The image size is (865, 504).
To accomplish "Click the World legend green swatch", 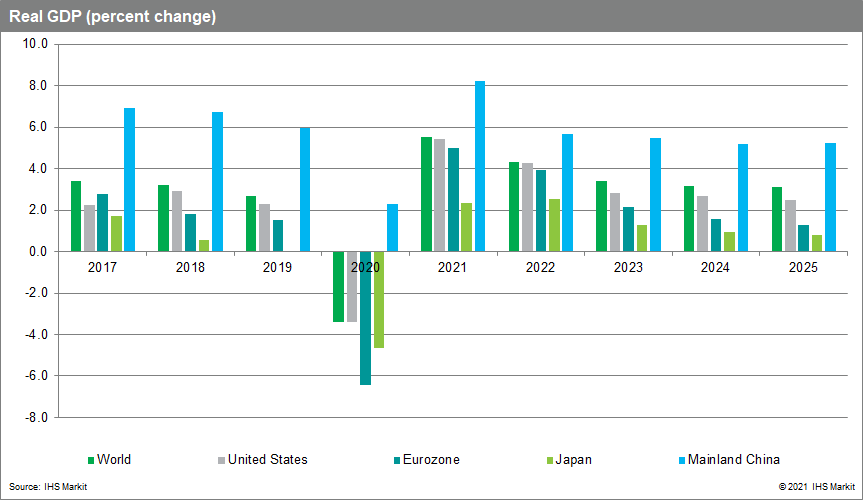I will point(92,460).
